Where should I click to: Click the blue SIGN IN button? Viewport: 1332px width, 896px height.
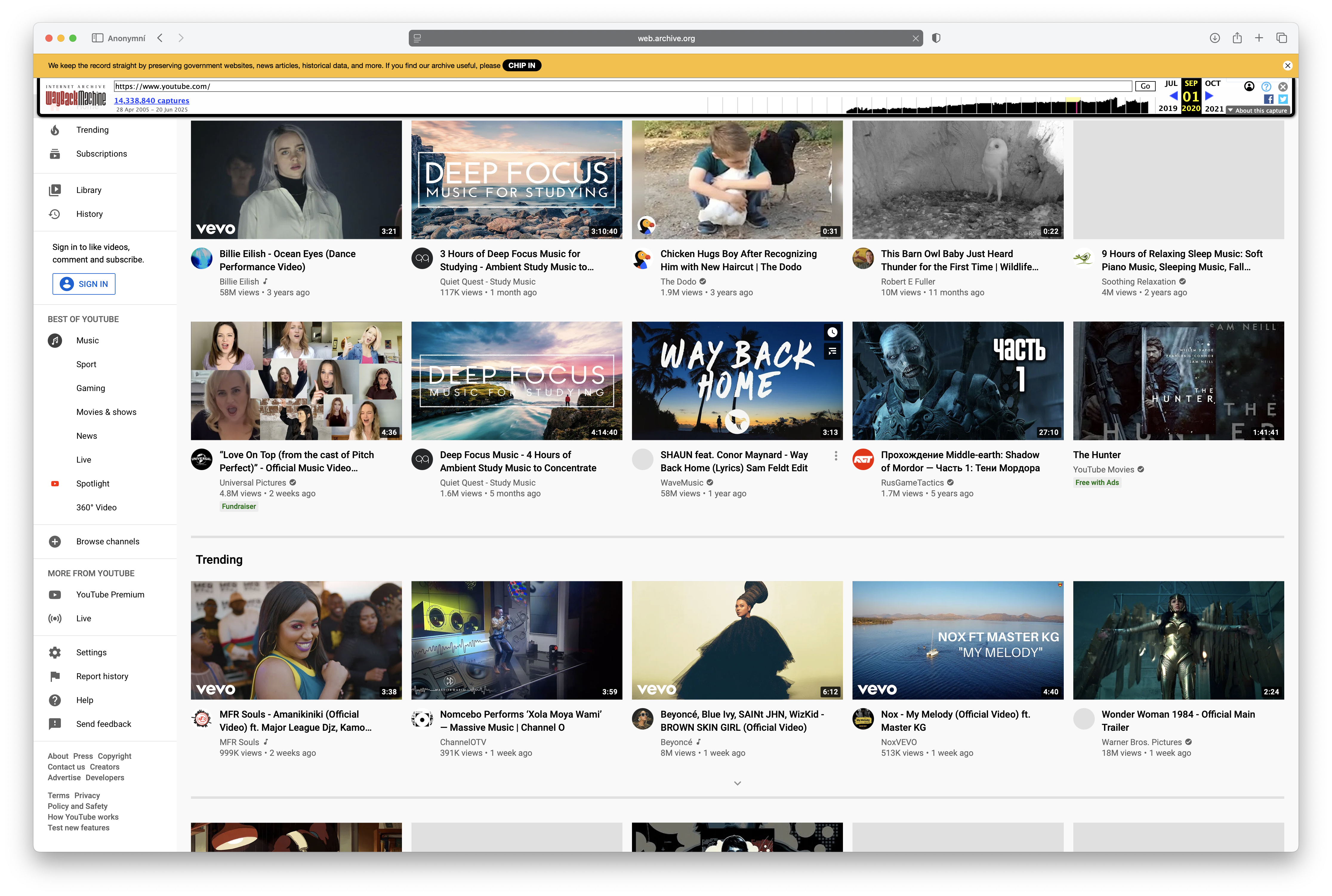click(84, 285)
